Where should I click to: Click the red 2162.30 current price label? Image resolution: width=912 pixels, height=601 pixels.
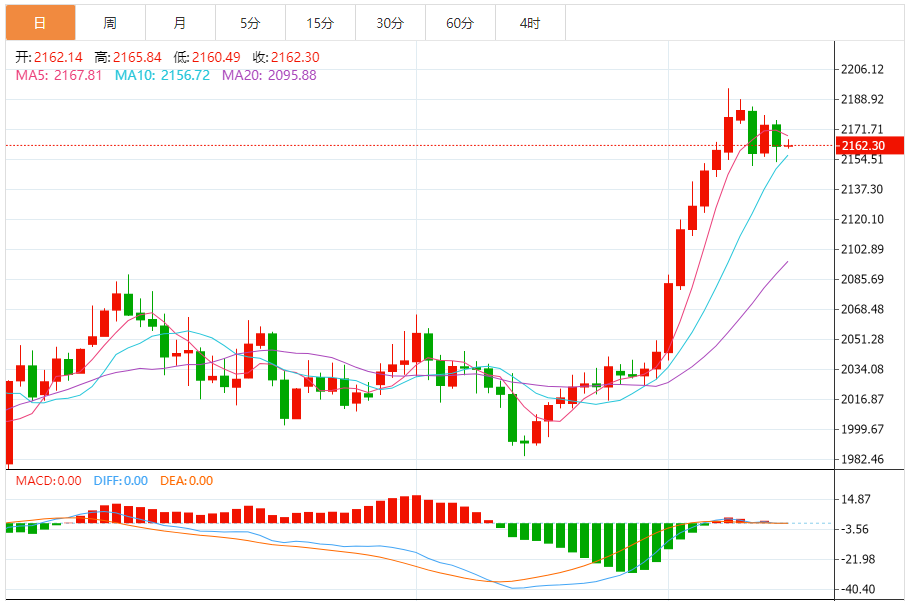tap(870, 145)
